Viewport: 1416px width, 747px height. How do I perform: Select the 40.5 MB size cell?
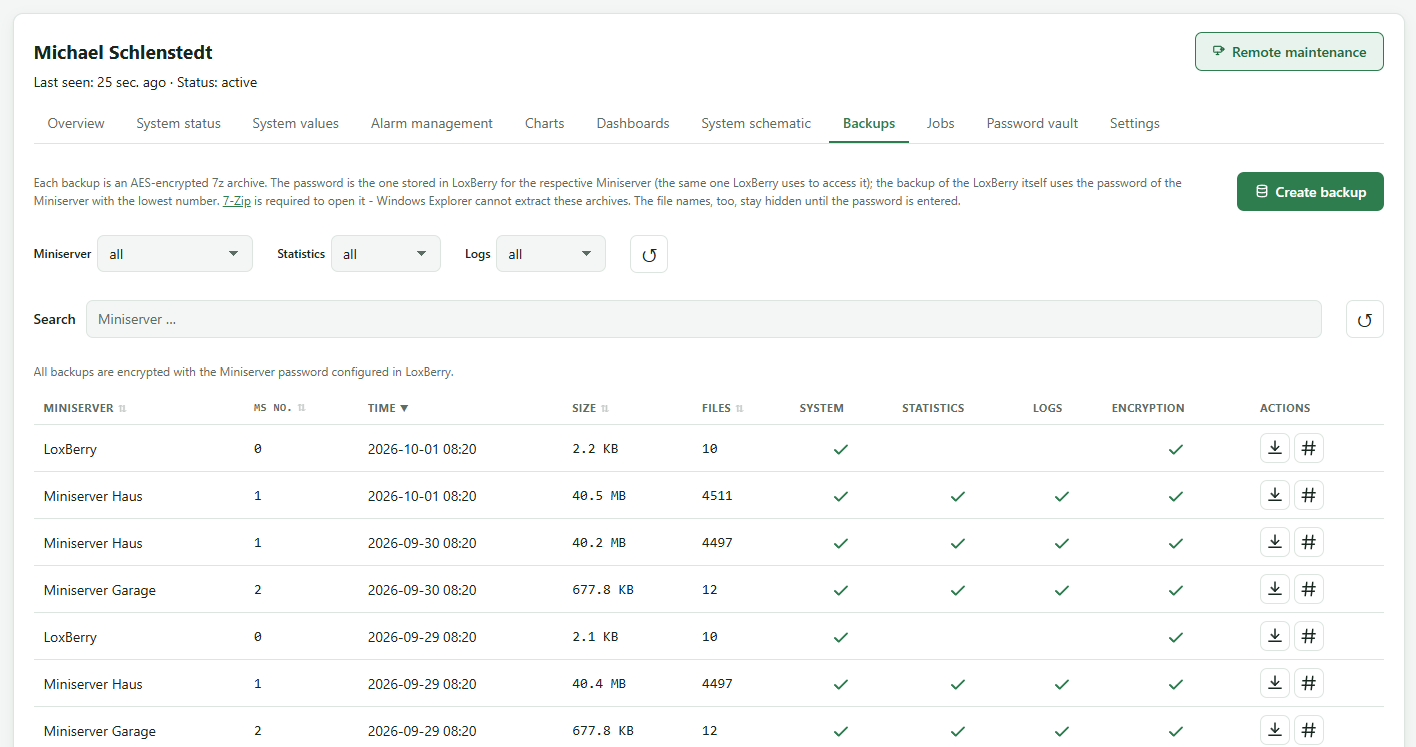point(598,496)
